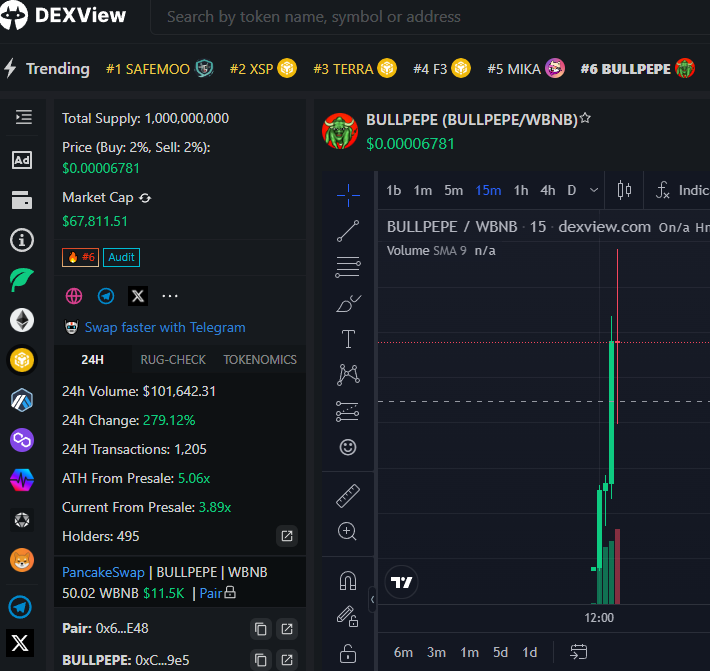The width and height of the screenshot is (710, 671).
Task: Open trending token #2 XSP
Action: (263, 69)
